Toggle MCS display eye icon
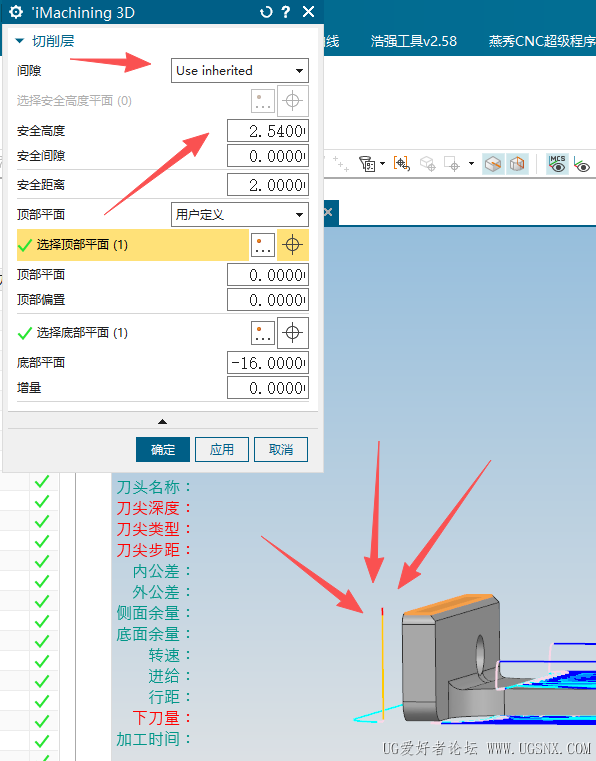This screenshot has height=761, width=596. click(x=557, y=164)
